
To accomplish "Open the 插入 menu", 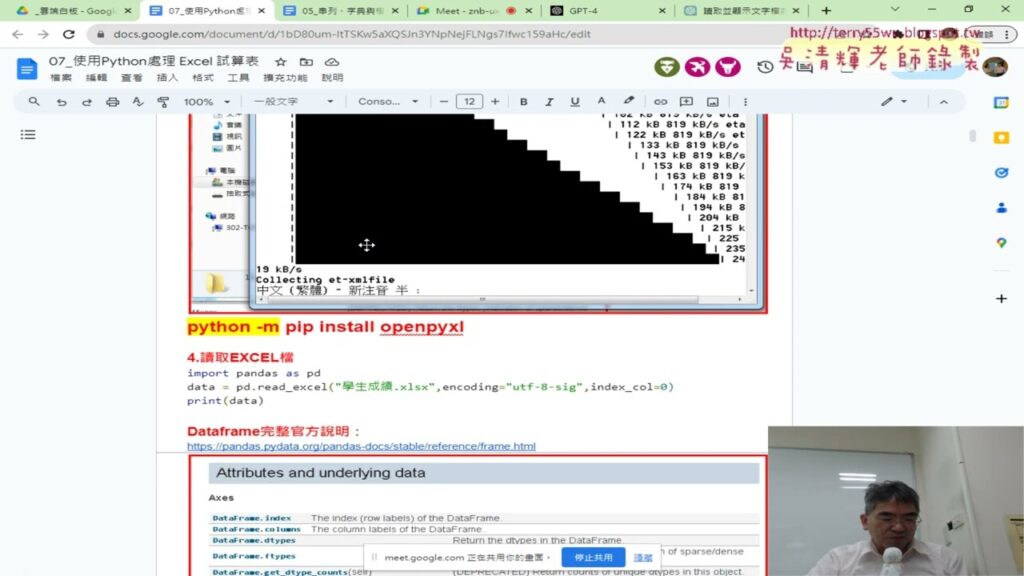I will click(x=167, y=78).
